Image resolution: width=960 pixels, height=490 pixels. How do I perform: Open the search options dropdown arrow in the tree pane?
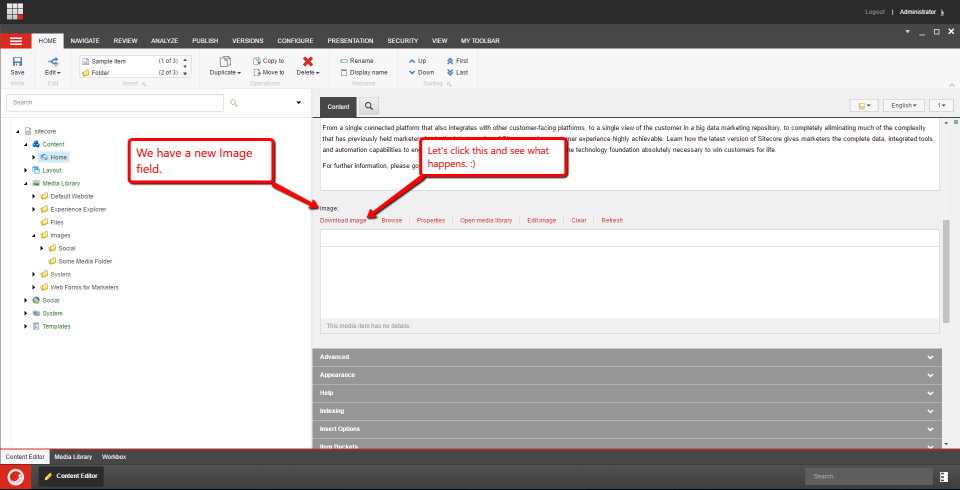click(x=298, y=102)
